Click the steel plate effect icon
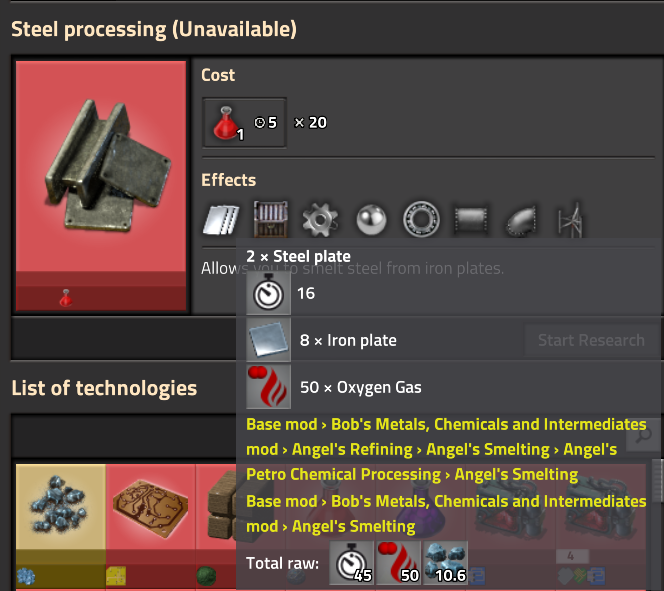 point(221,219)
